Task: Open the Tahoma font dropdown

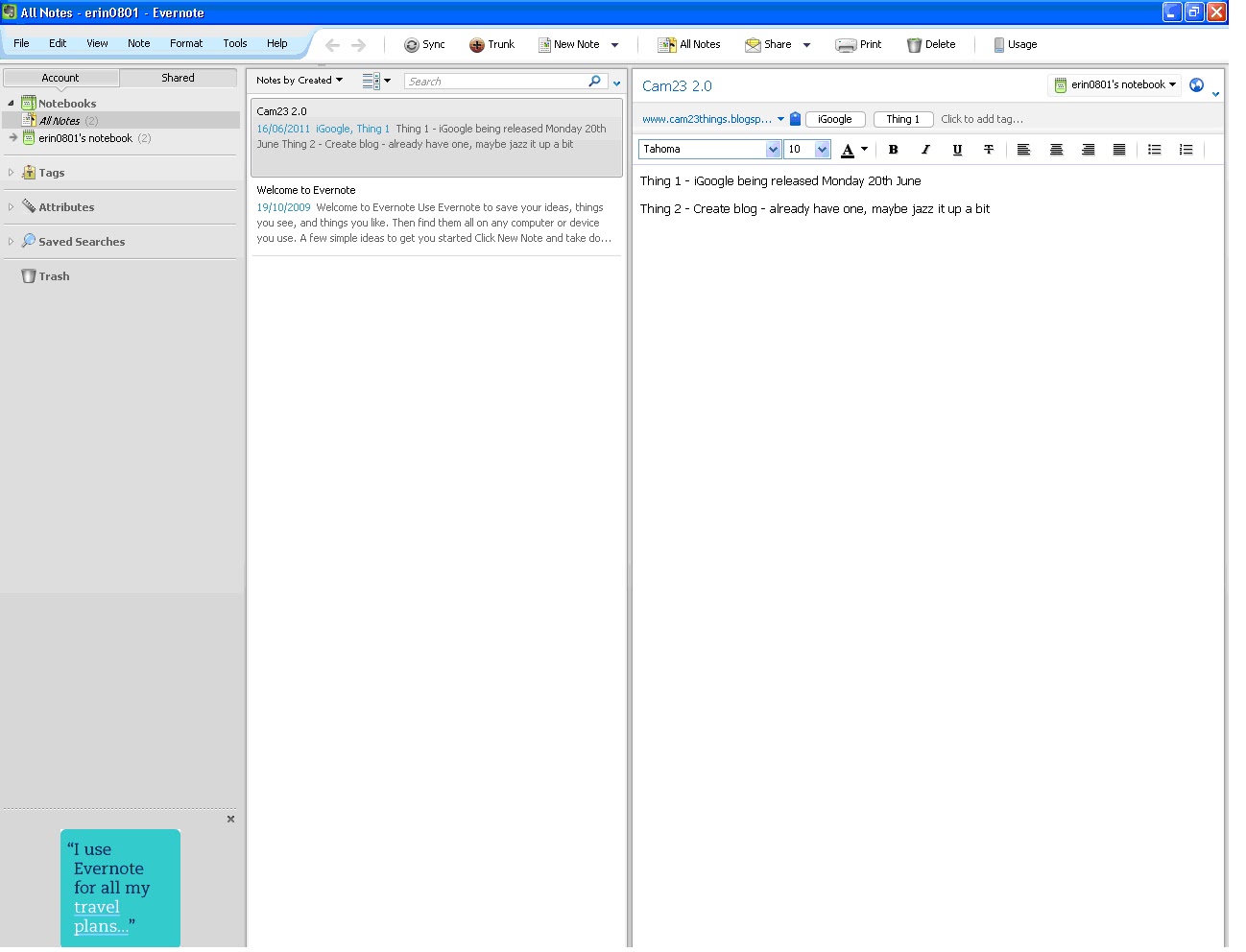Action: coord(774,150)
